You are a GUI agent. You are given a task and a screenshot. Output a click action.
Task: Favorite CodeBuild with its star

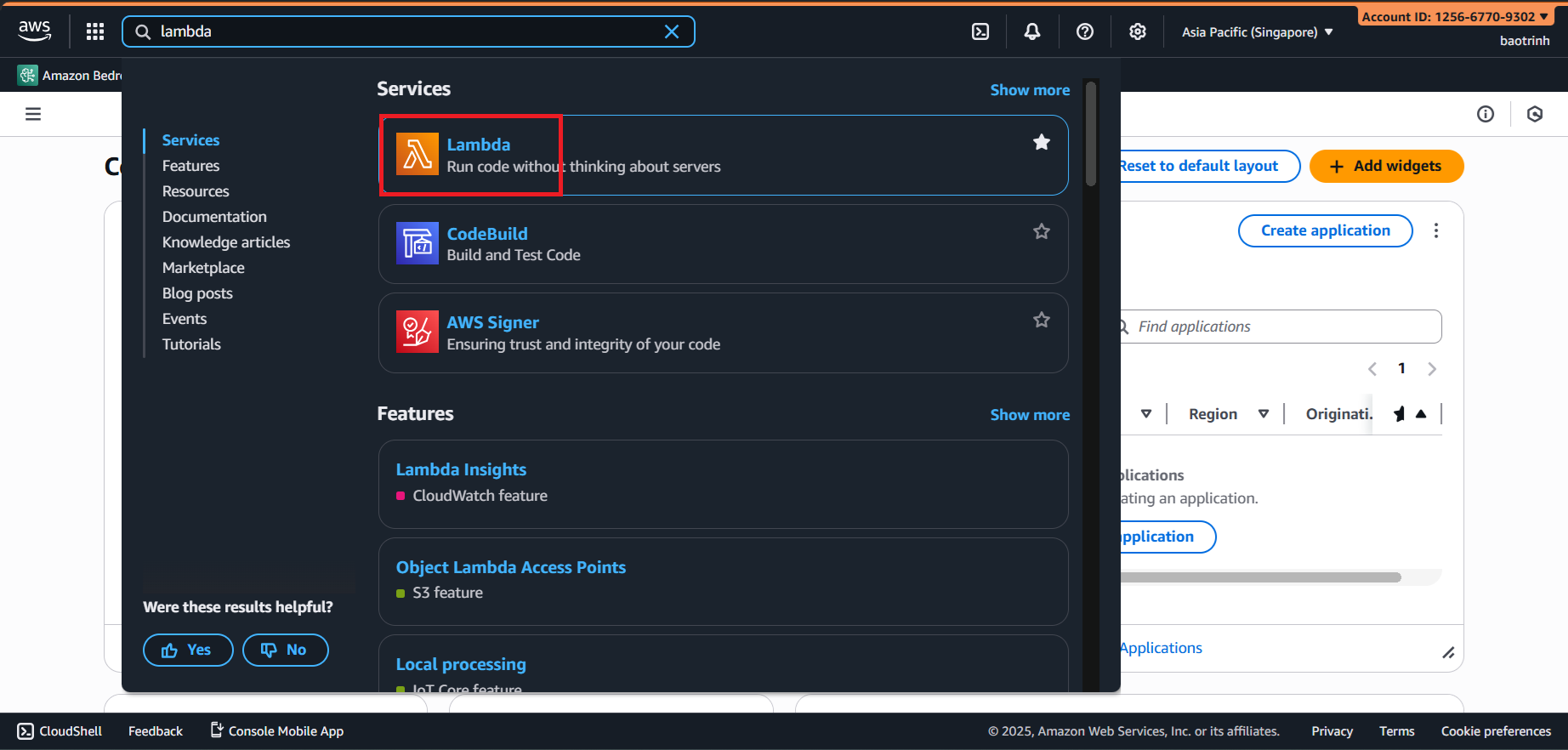pos(1041,231)
